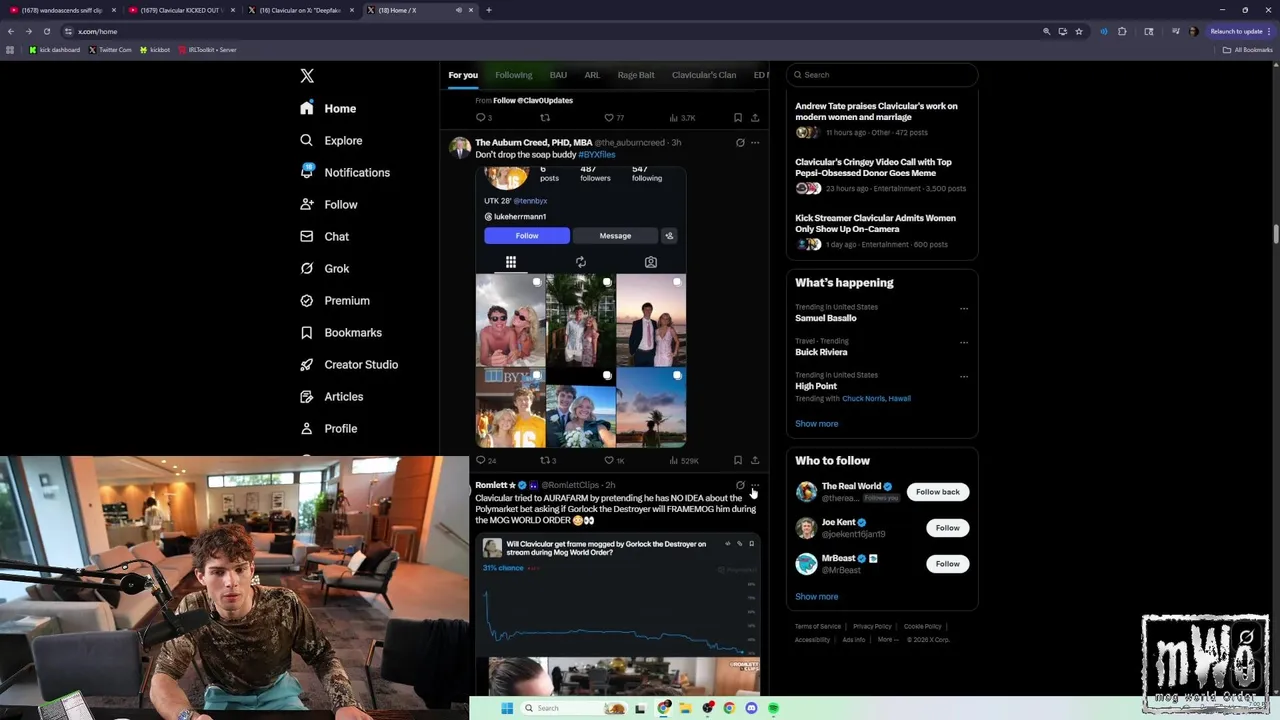Show more under What's happening

click(x=817, y=423)
